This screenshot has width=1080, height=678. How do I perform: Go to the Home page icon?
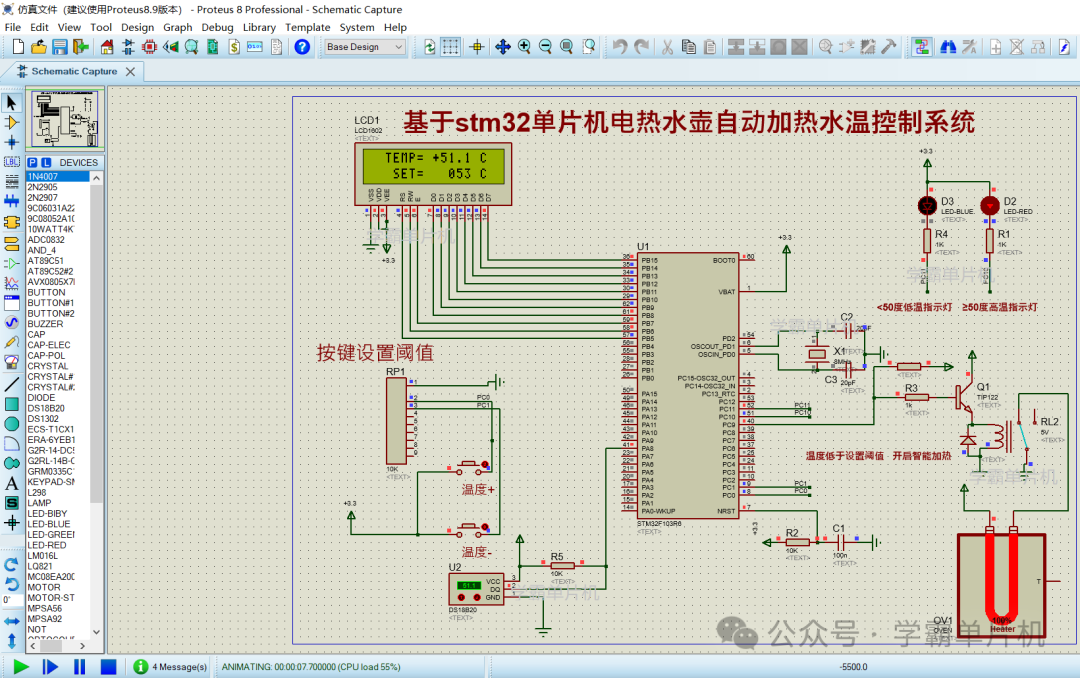[107, 47]
